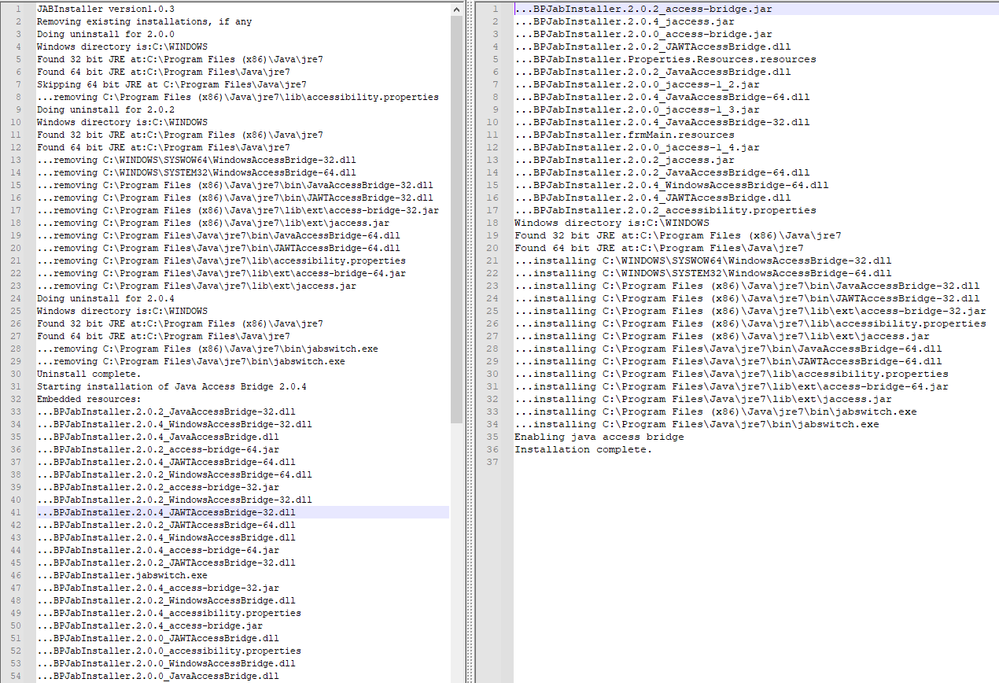This screenshot has width=999, height=683.
Task: Click '...BPJabInstaller.2.0.0_accessibility.properties' line
Action: click(169, 651)
